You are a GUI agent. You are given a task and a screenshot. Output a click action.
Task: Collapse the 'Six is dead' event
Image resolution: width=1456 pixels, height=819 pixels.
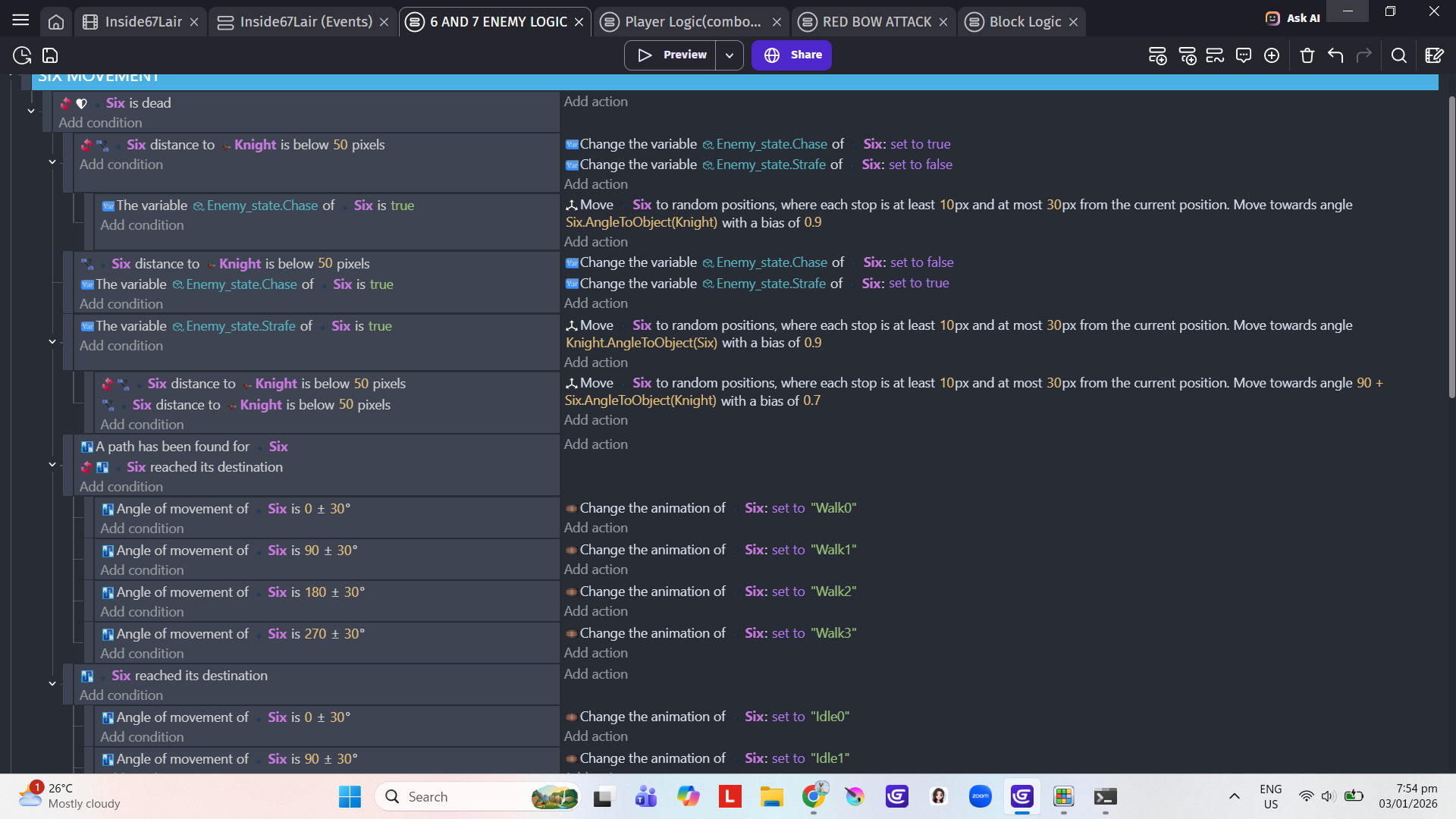click(31, 111)
